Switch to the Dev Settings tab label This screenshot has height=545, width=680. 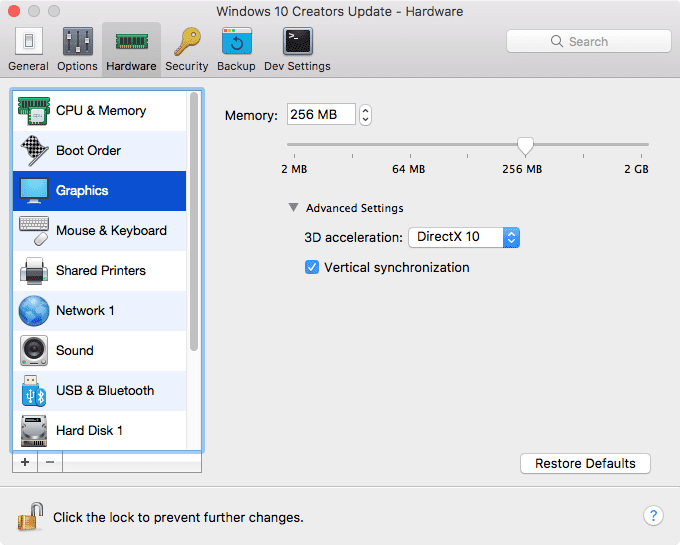click(298, 66)
